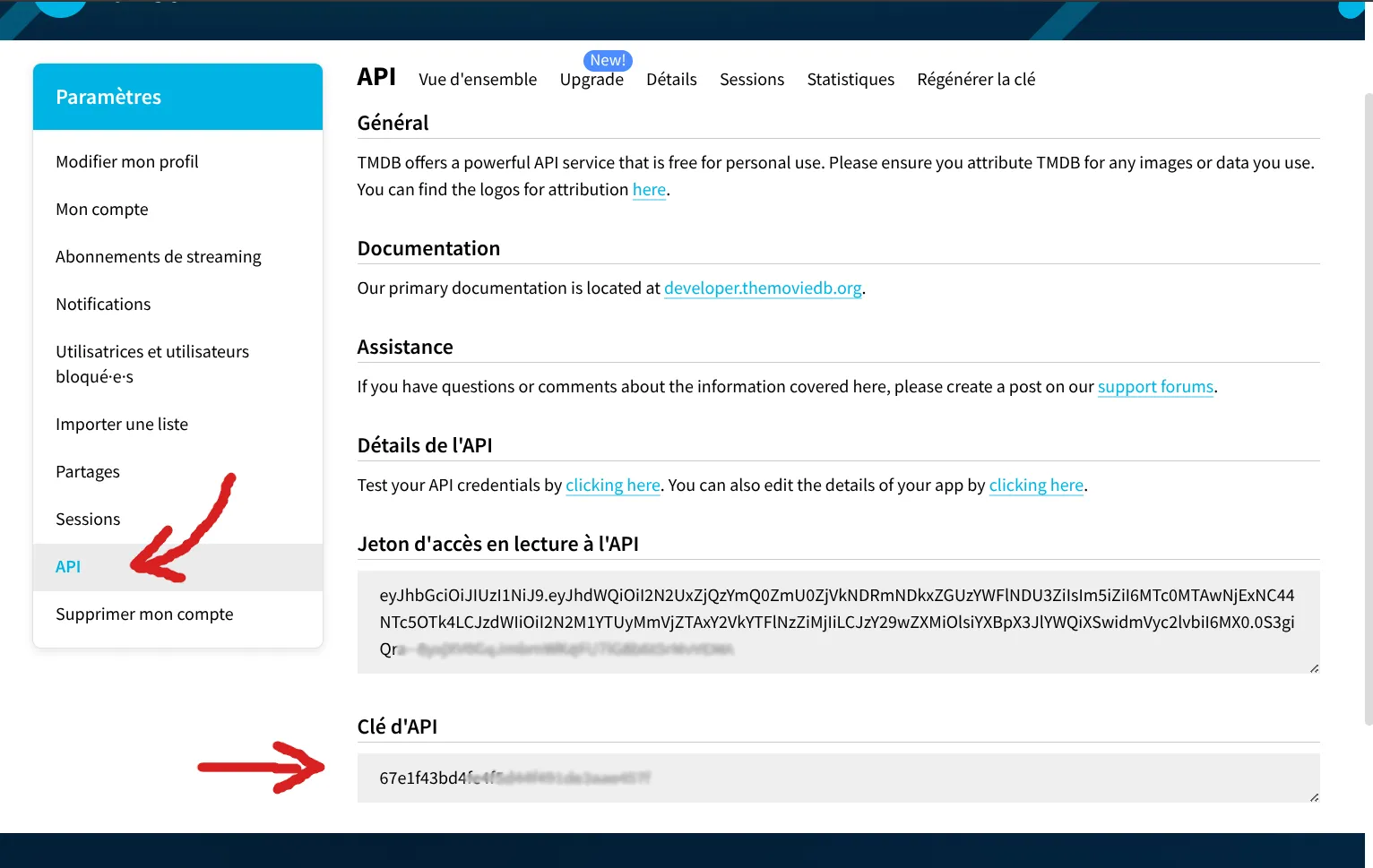Image resolution: width=1373 pixels, height=868 pixels.
Task: Click inside the API read access token field
Action: click(x=838, y=622)
